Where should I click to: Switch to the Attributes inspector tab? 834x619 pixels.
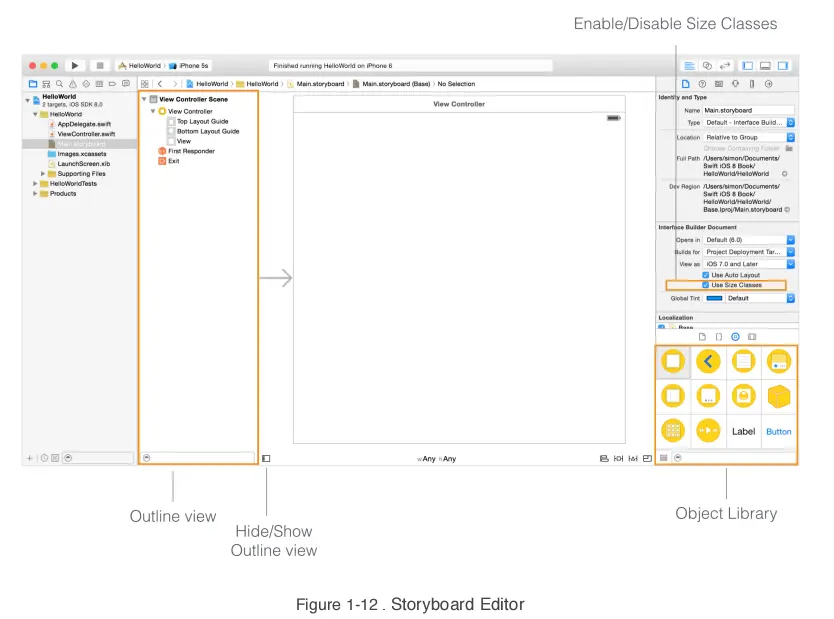(x=736, y=83)
